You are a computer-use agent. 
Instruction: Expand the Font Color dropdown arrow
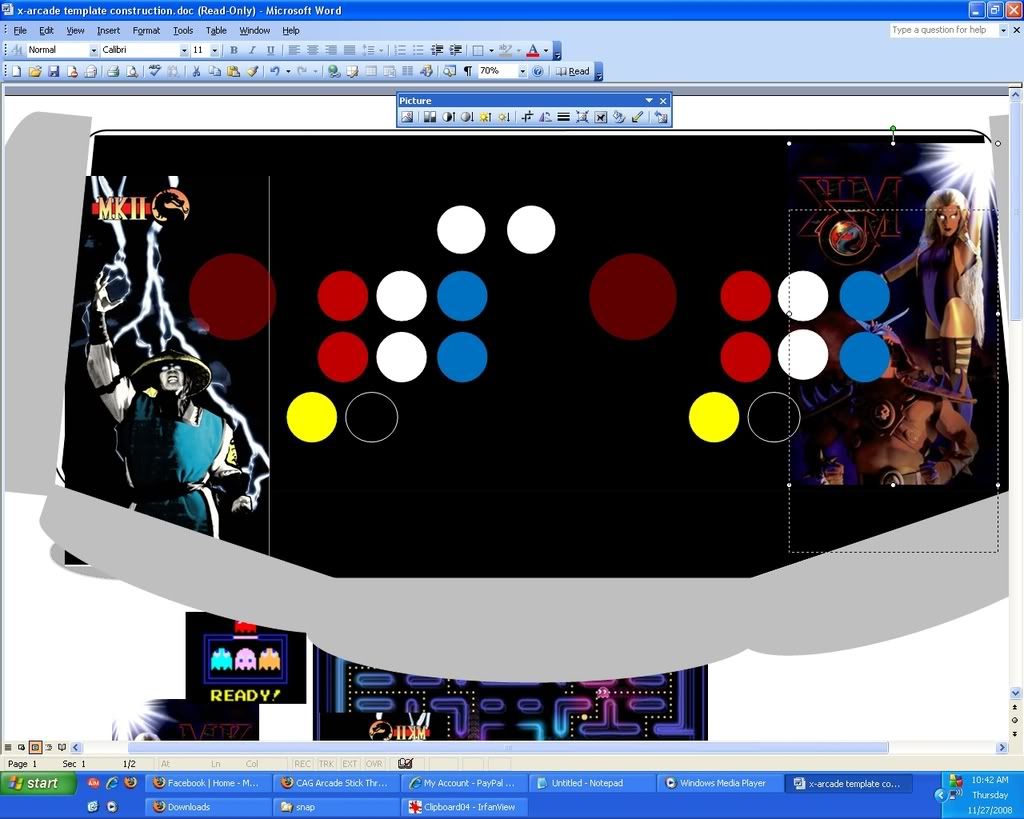(x=546, y=50)
